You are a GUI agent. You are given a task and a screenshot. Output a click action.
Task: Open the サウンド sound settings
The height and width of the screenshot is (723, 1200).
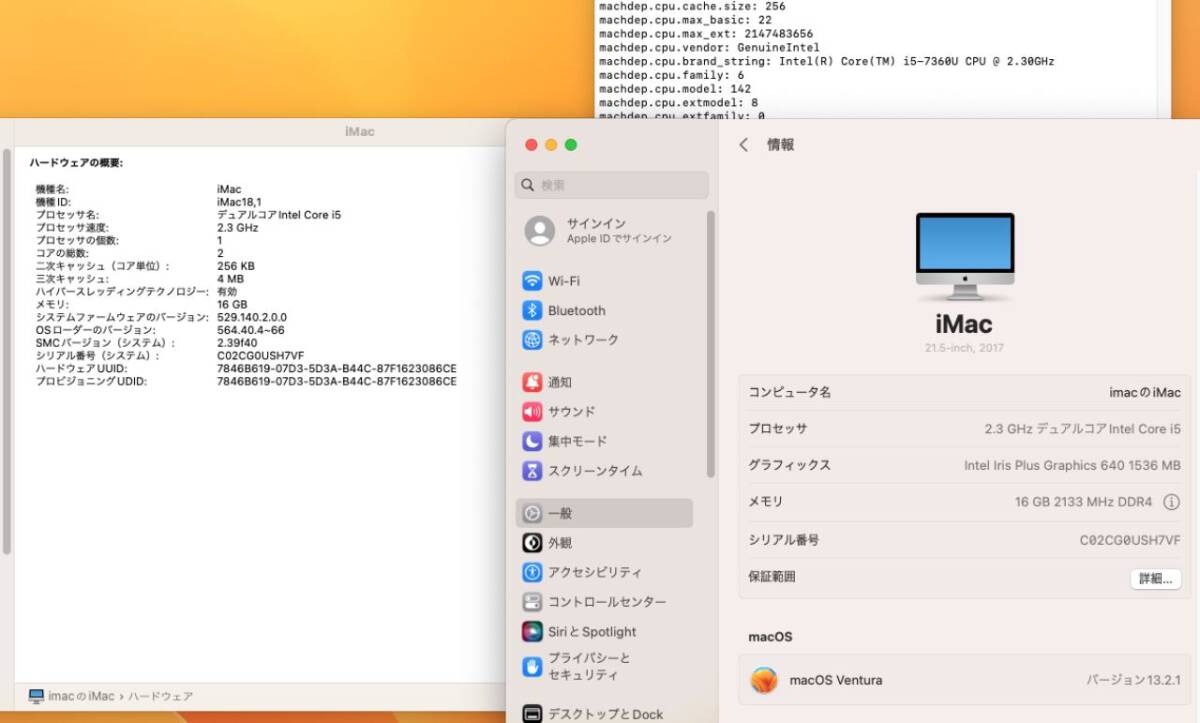pos(604,412)
